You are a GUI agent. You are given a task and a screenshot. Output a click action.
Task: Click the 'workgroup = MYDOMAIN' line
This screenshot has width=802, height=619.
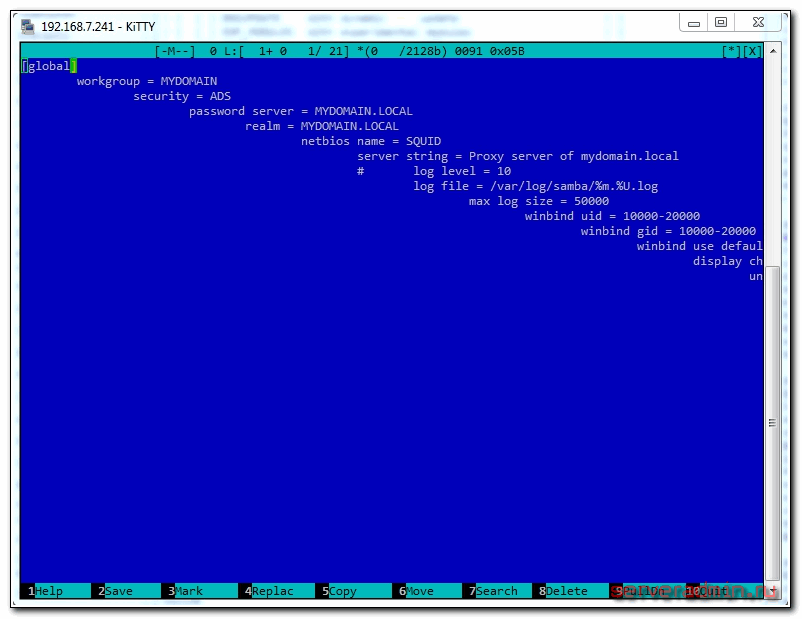point(147,81)
